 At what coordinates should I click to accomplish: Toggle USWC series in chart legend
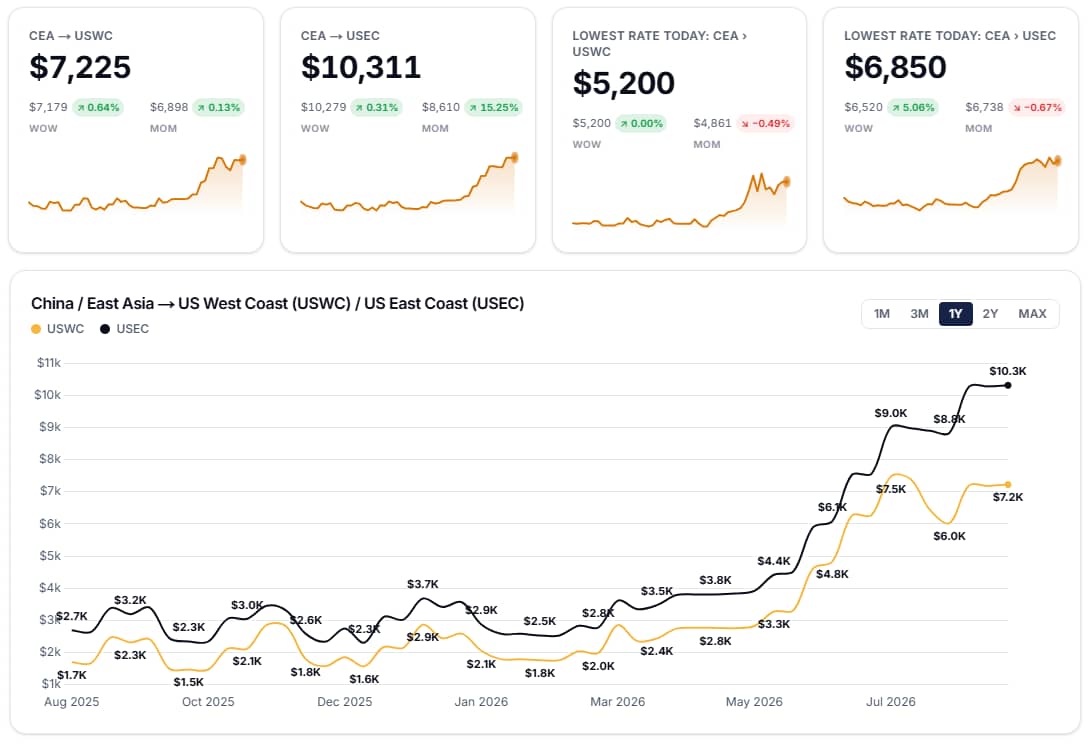coord(58,329)
